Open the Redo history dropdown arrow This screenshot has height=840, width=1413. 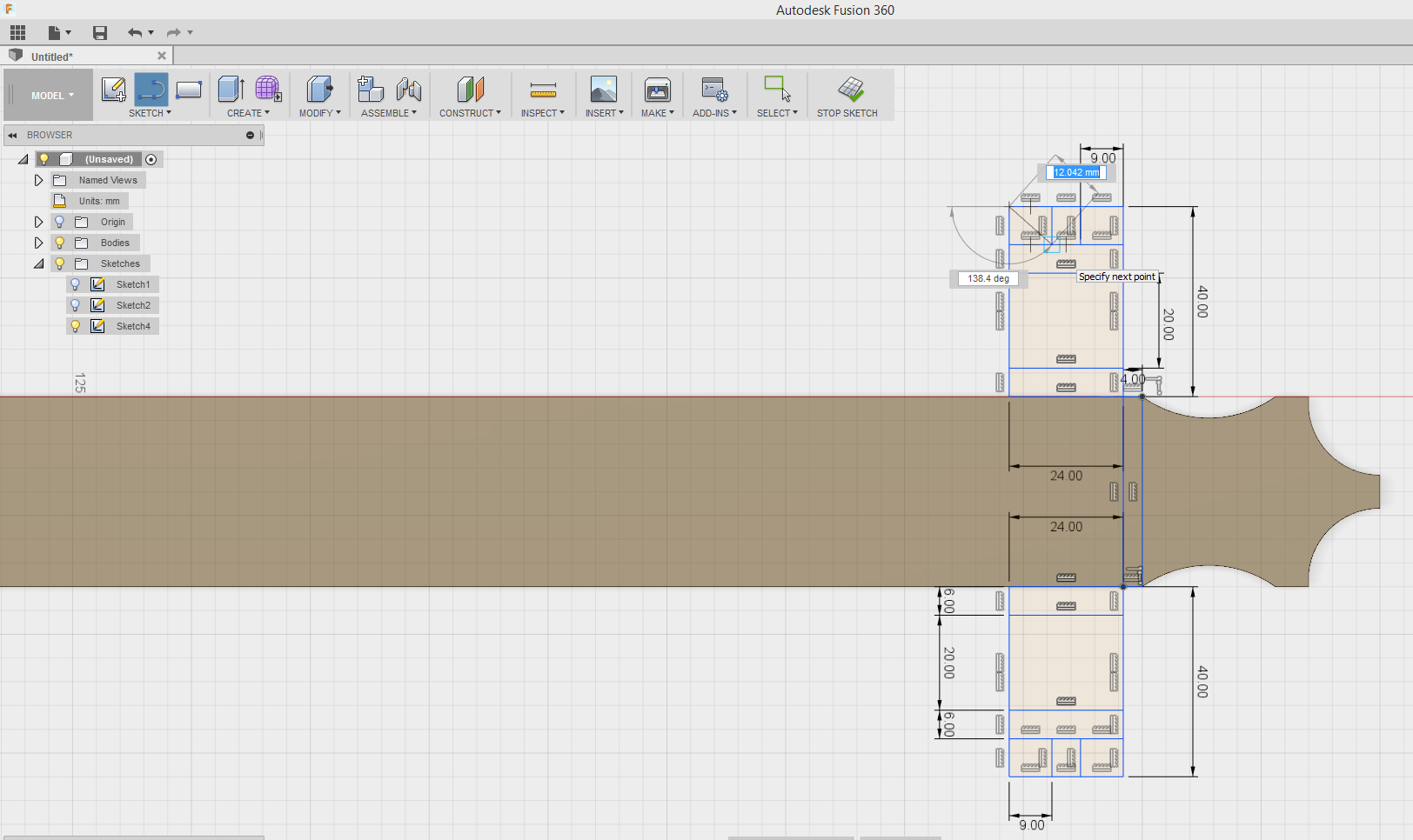191,33
